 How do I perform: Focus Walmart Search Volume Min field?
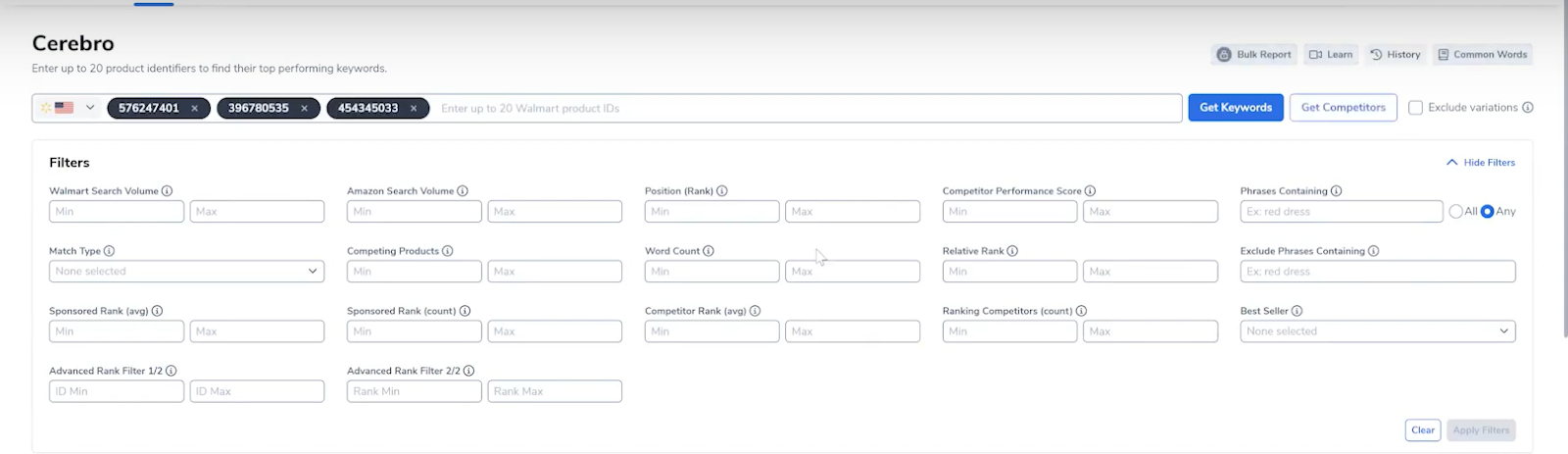coord(117,212)
